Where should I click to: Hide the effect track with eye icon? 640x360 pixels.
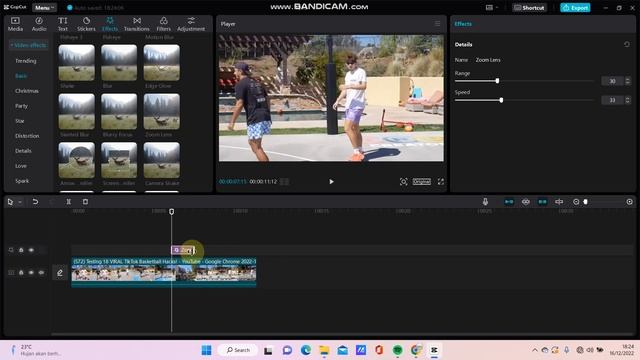(31, 250)
